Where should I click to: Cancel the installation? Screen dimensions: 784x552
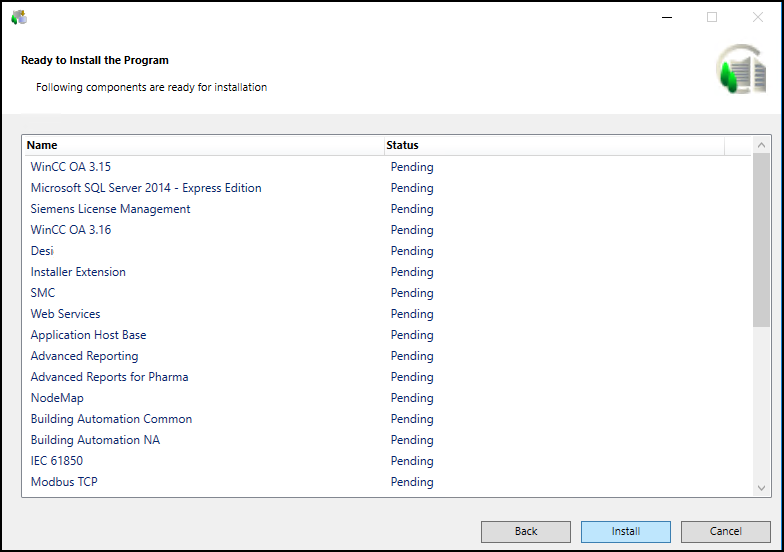(x=725, y=531)
